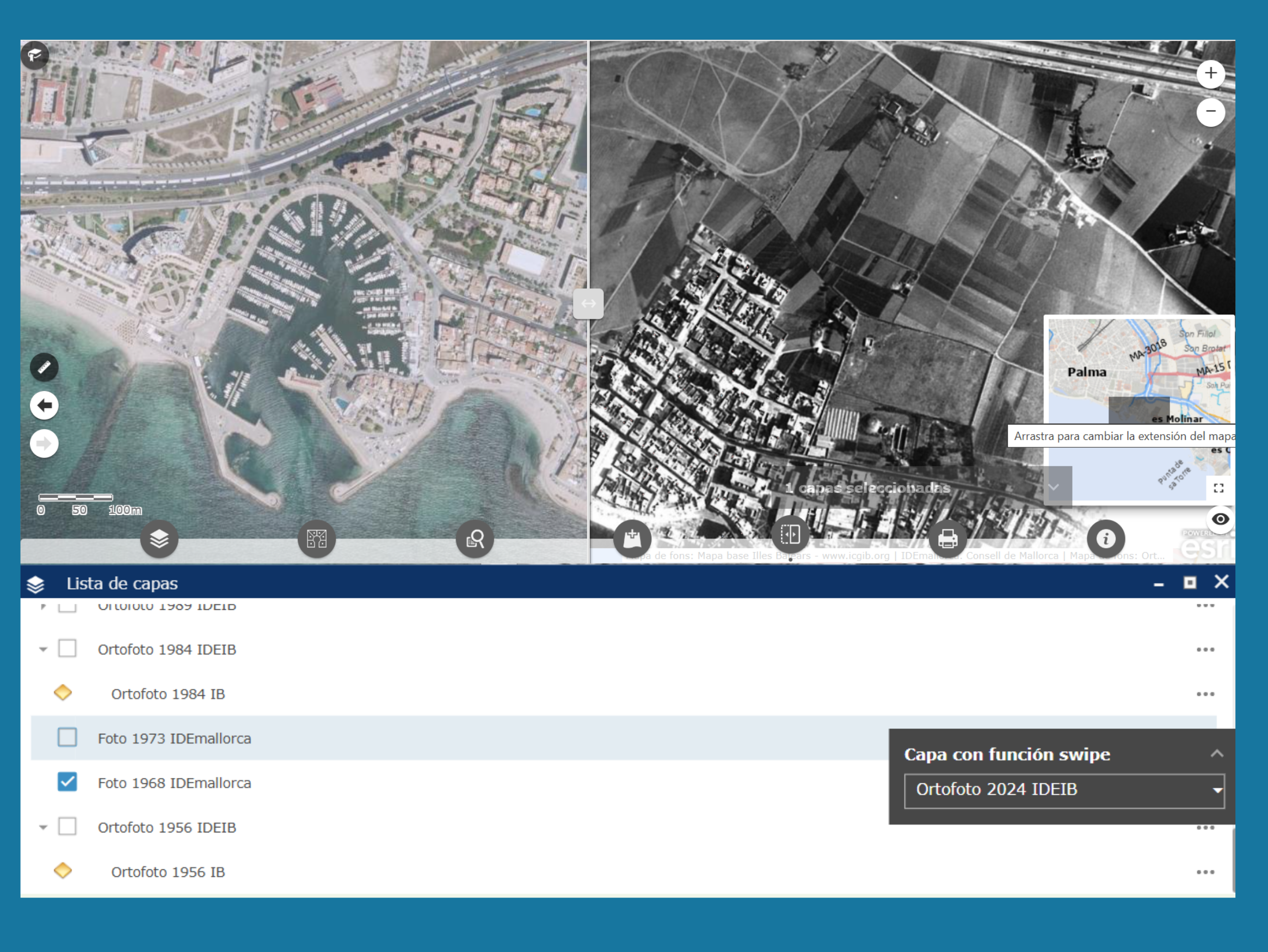Collapse the swipe layer panel chevron
The image size is (1268, 952).
tap(1216, 753)
